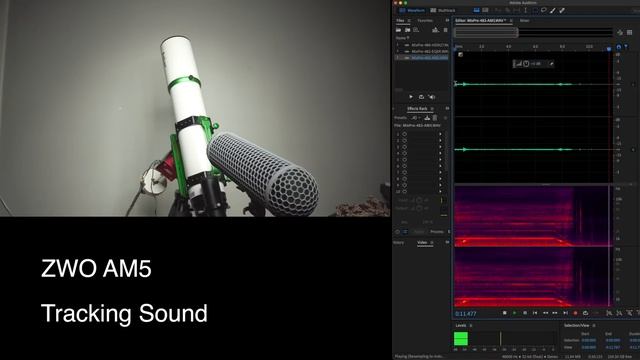
Task: Click the Selection Start time field
Action: pos(588,340)
